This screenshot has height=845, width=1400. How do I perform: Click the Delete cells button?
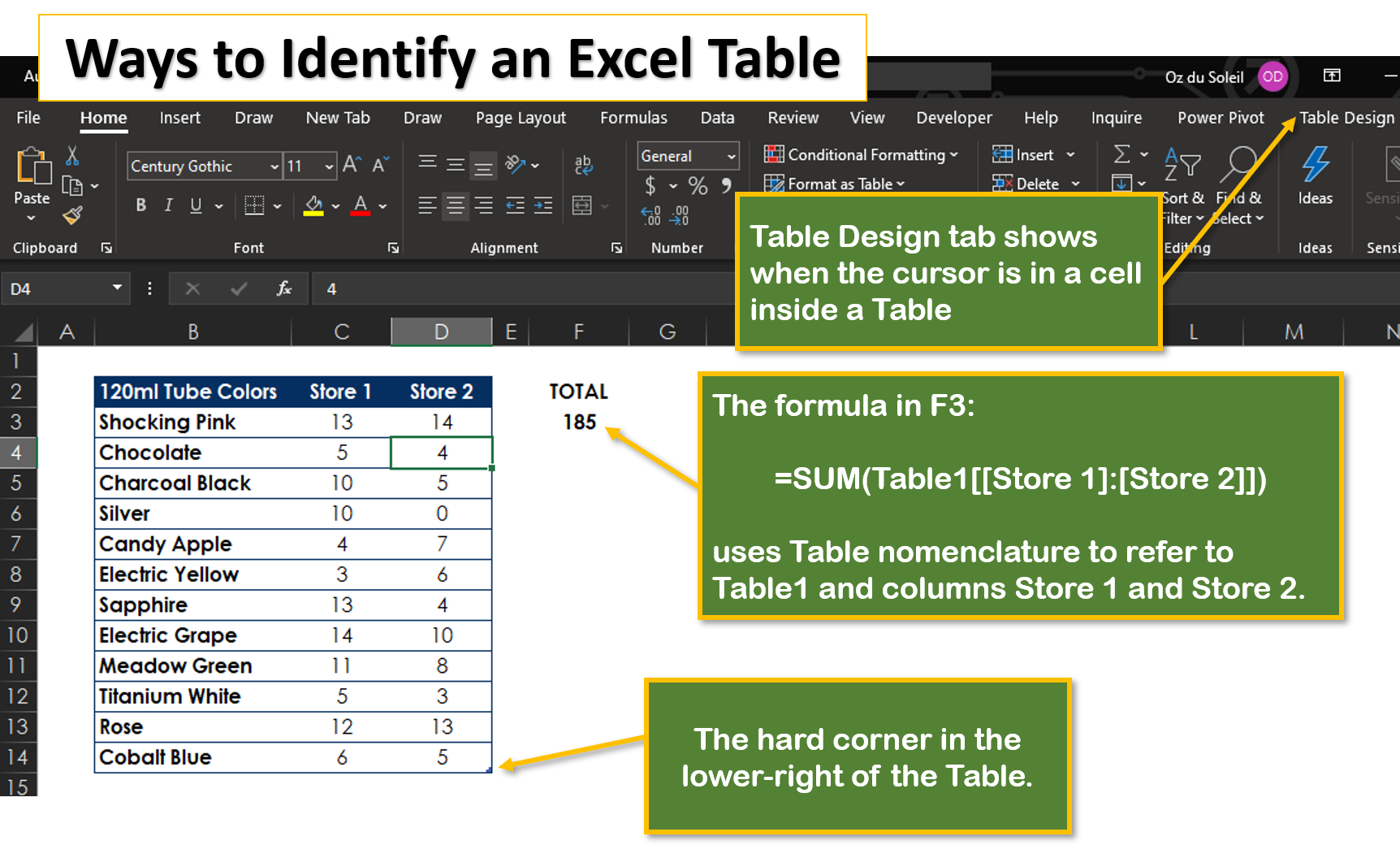tap(1031, 184)
